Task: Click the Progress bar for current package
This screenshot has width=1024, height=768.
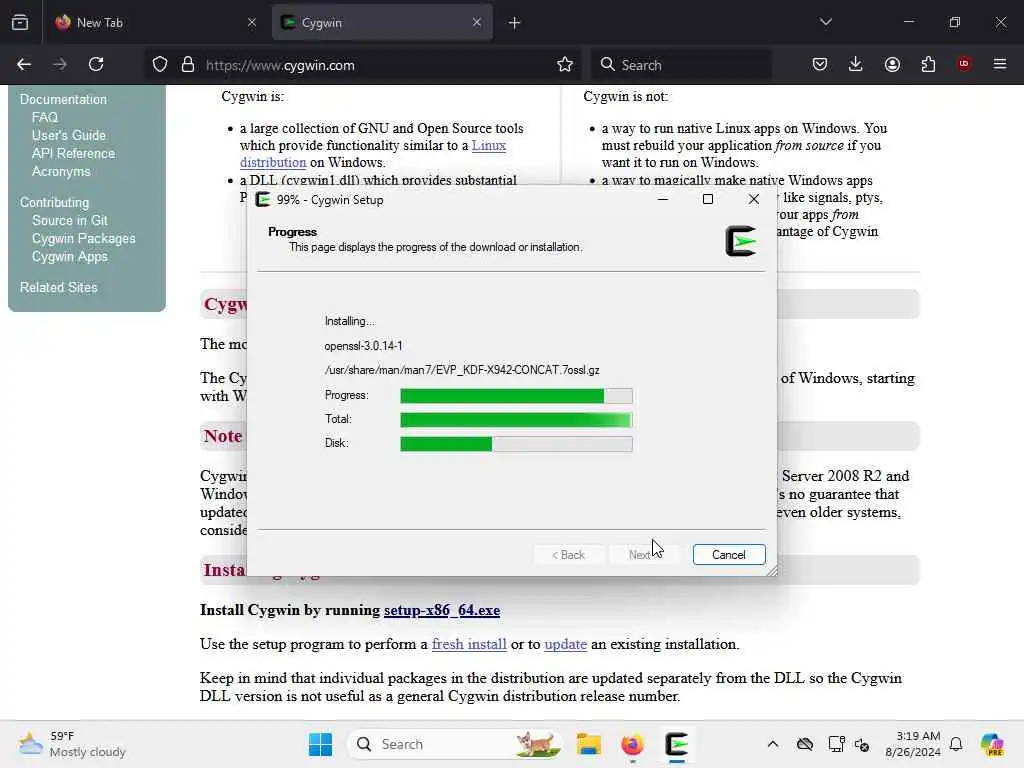Action: coord(516,396)
